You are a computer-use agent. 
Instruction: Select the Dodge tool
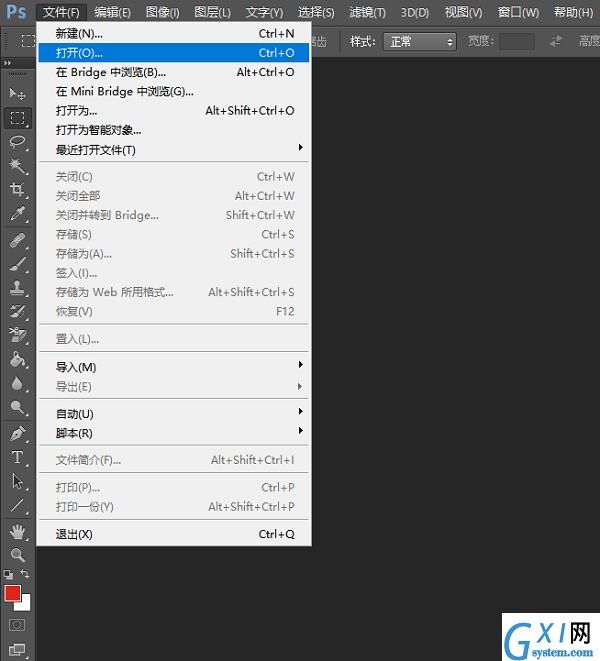(17, 407)
